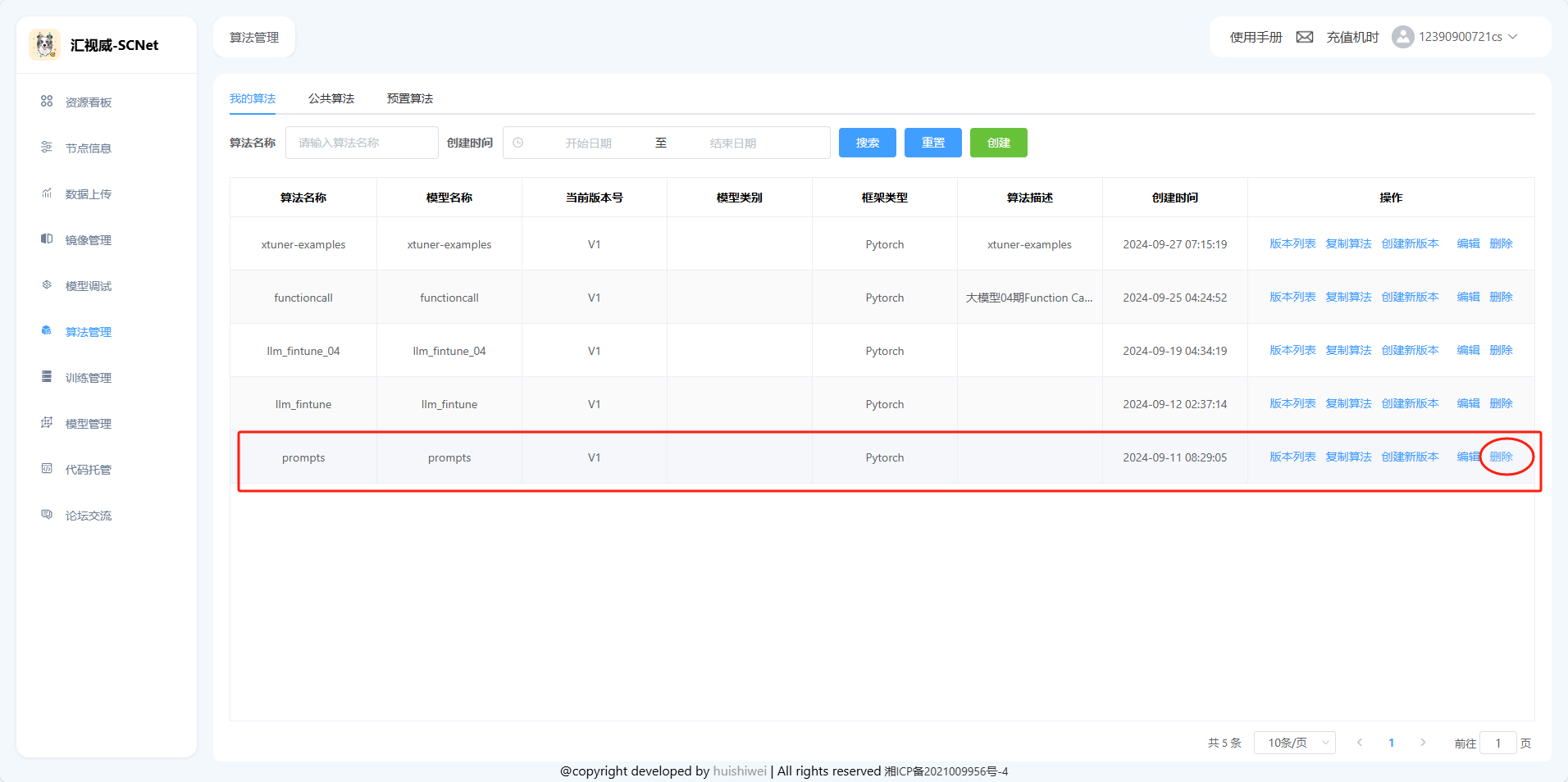This screenshot has width=1568, height=782.
Task: Go to 数据上传 in the sidebar
Action: (x=89, y=194)
